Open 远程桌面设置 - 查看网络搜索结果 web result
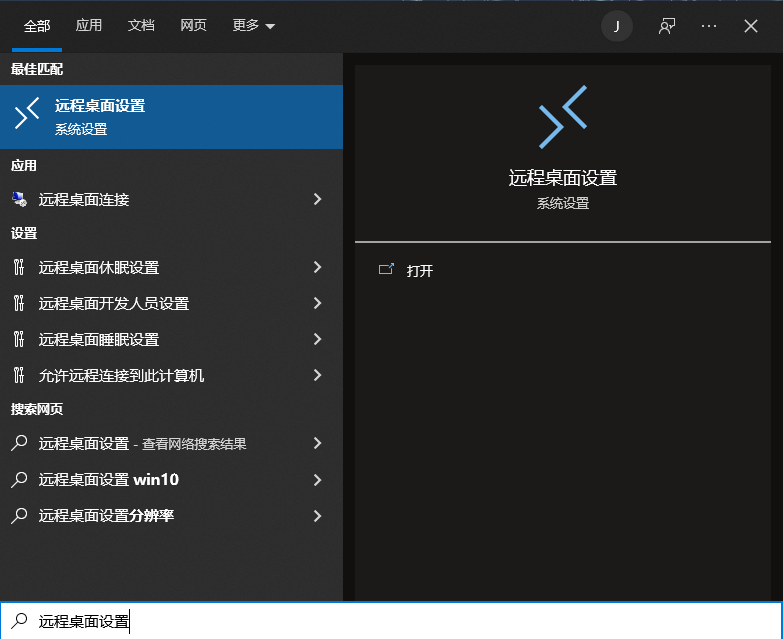 click(171, 443)
